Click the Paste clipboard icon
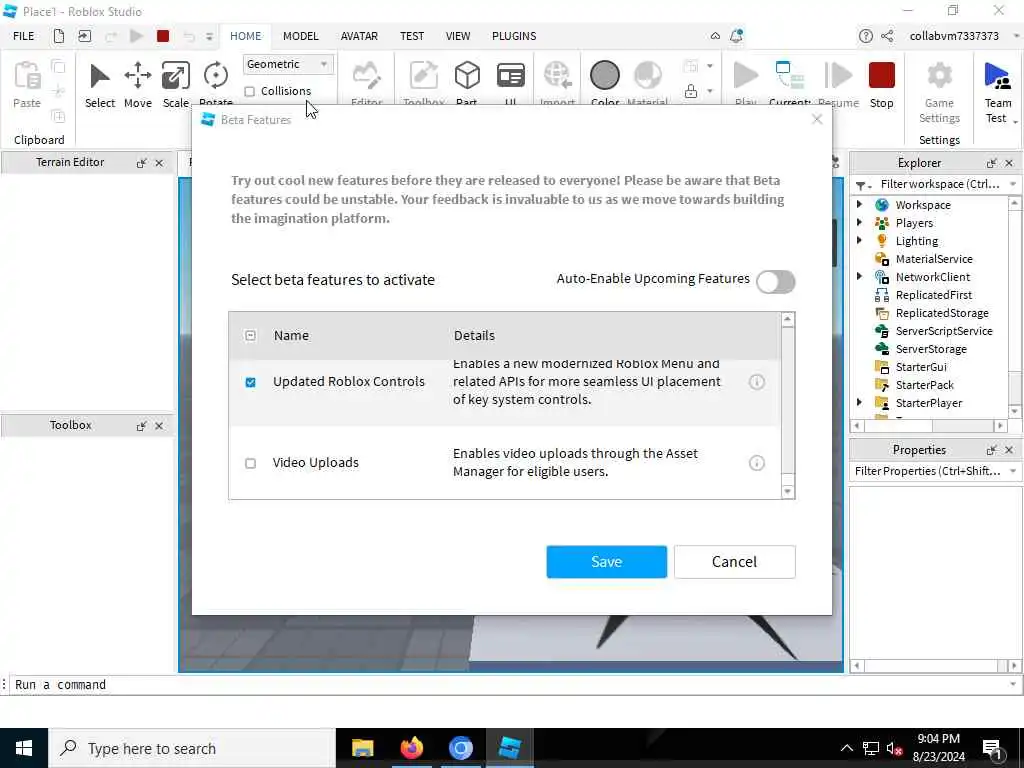Image resolution: width=1024 pixels, height=768 pixels. click(27, 76)
